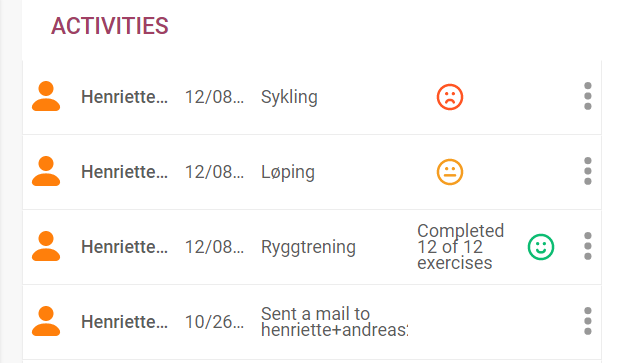
Task: Click the 'Sent a mail to henriette+andreas' text
Action: [x=334, y=322]
